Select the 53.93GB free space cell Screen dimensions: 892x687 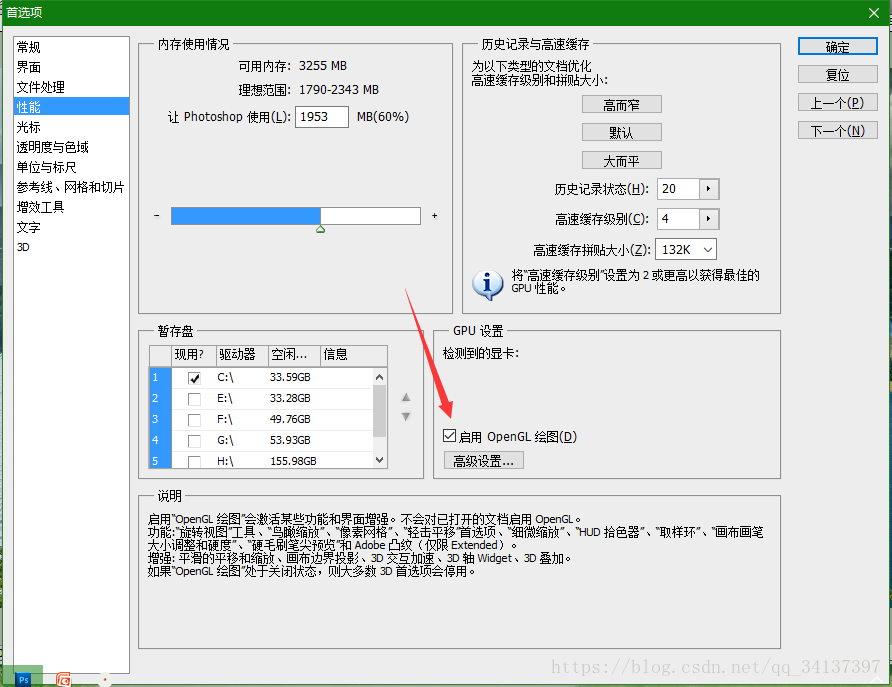coord(290,441)
